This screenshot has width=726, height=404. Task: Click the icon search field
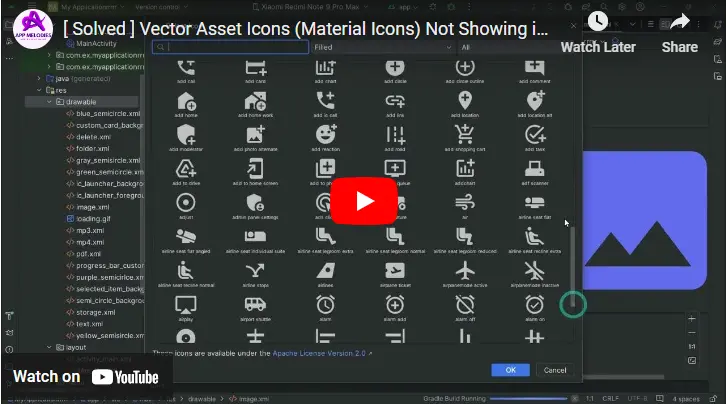point(231,47)
